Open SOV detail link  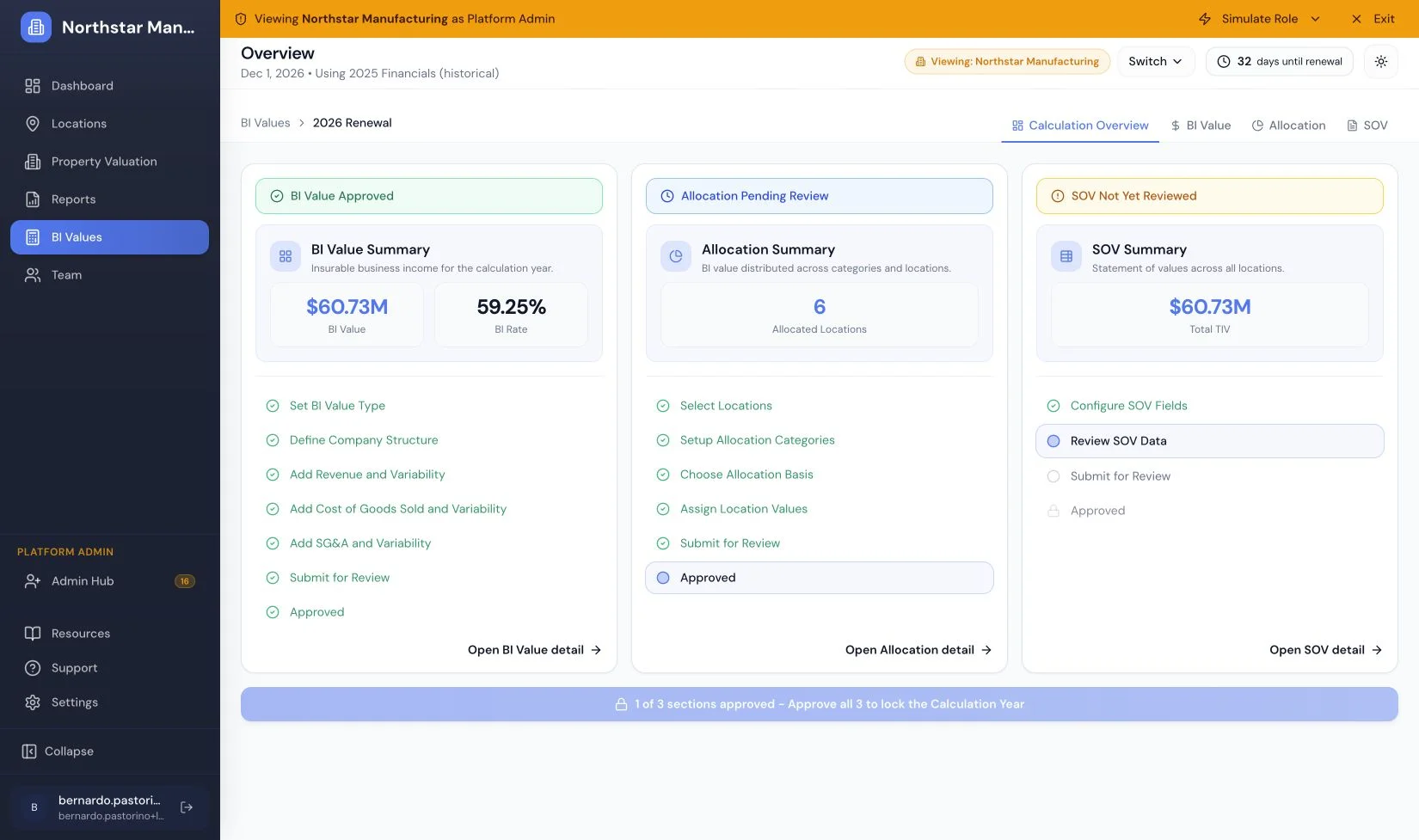(x=1325, y=650)
